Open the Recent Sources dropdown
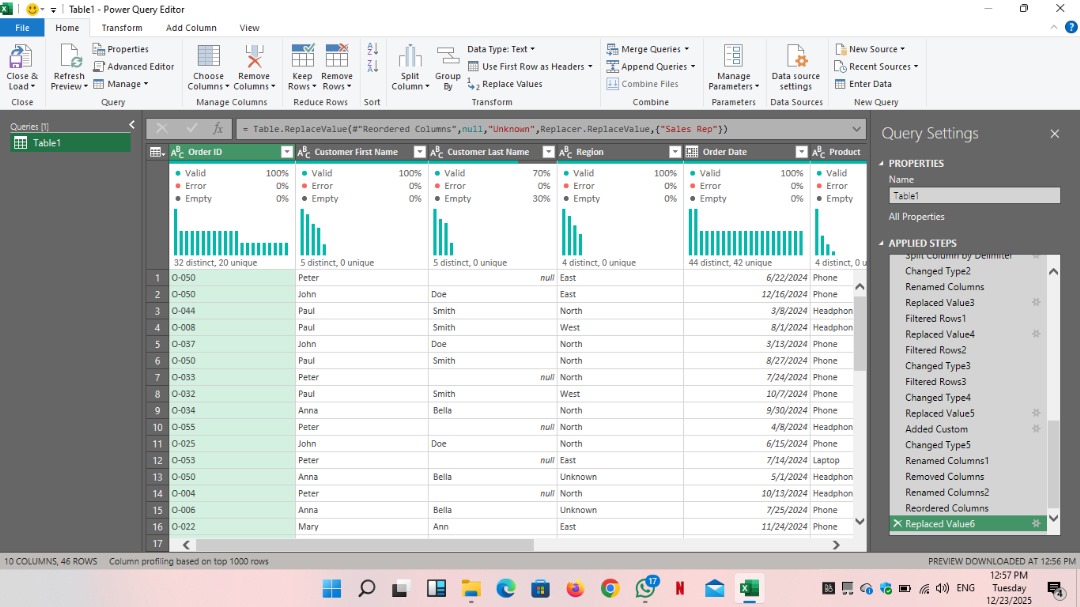 pos(876,66)
